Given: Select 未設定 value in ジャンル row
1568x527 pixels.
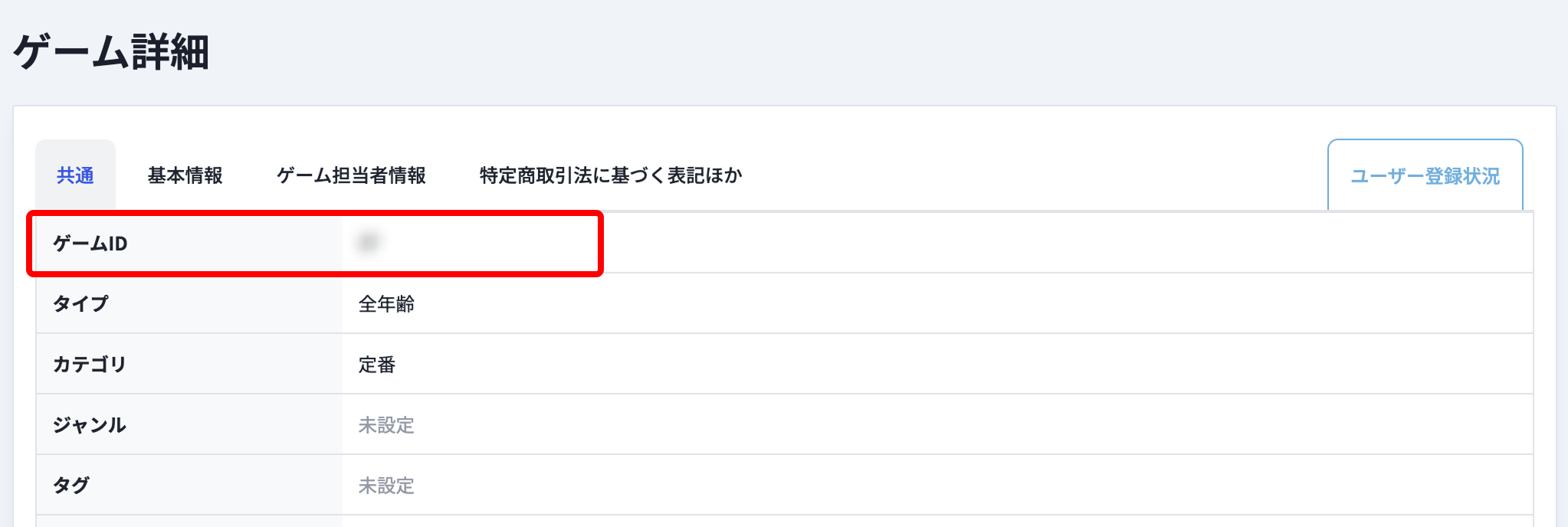Looking at the screenshot, I should (386, 425).
